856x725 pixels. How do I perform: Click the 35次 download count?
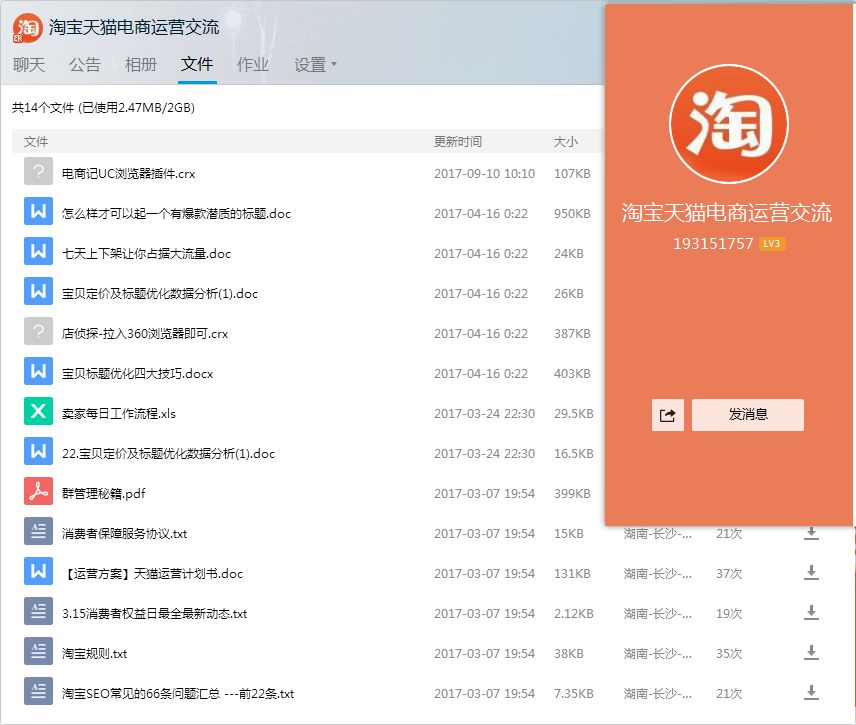pos(729,653)
